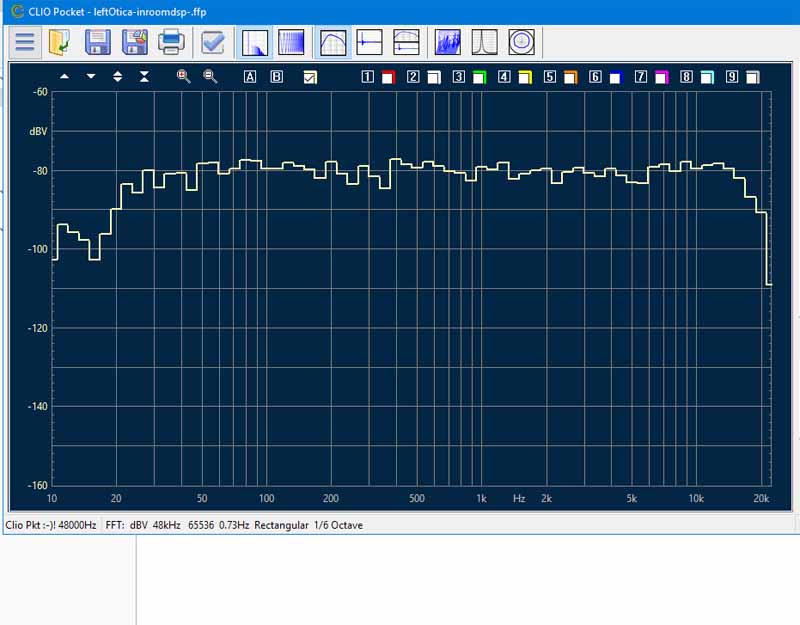Viewport: 800px width, 625px height.
Task: Click the '65536' FFT size status text
Action: click(201, 525)
